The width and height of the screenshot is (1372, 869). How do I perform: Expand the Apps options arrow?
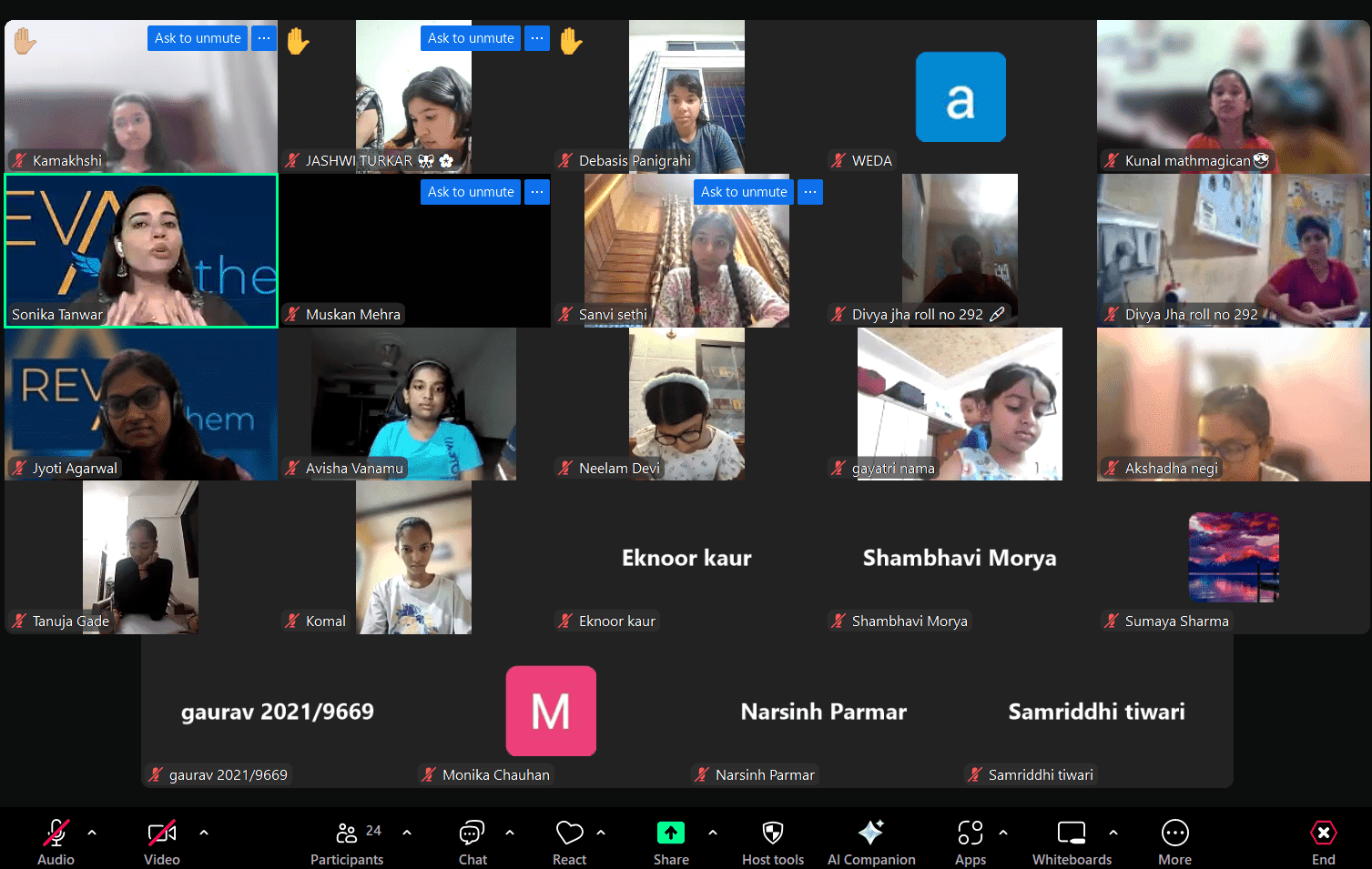click(1003, 832)
